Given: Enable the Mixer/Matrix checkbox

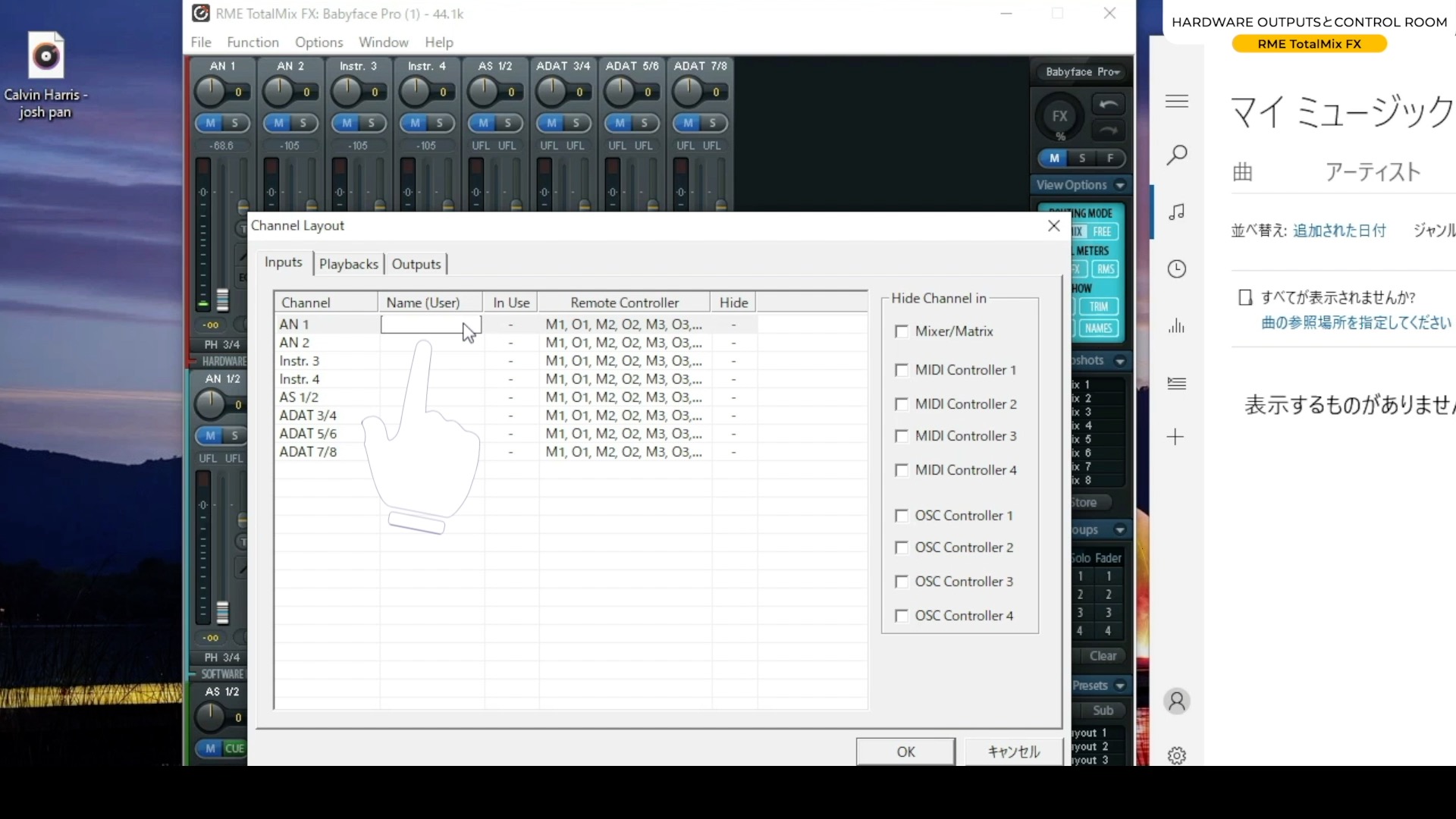Looking at the screenshot, I should [902, 331].
